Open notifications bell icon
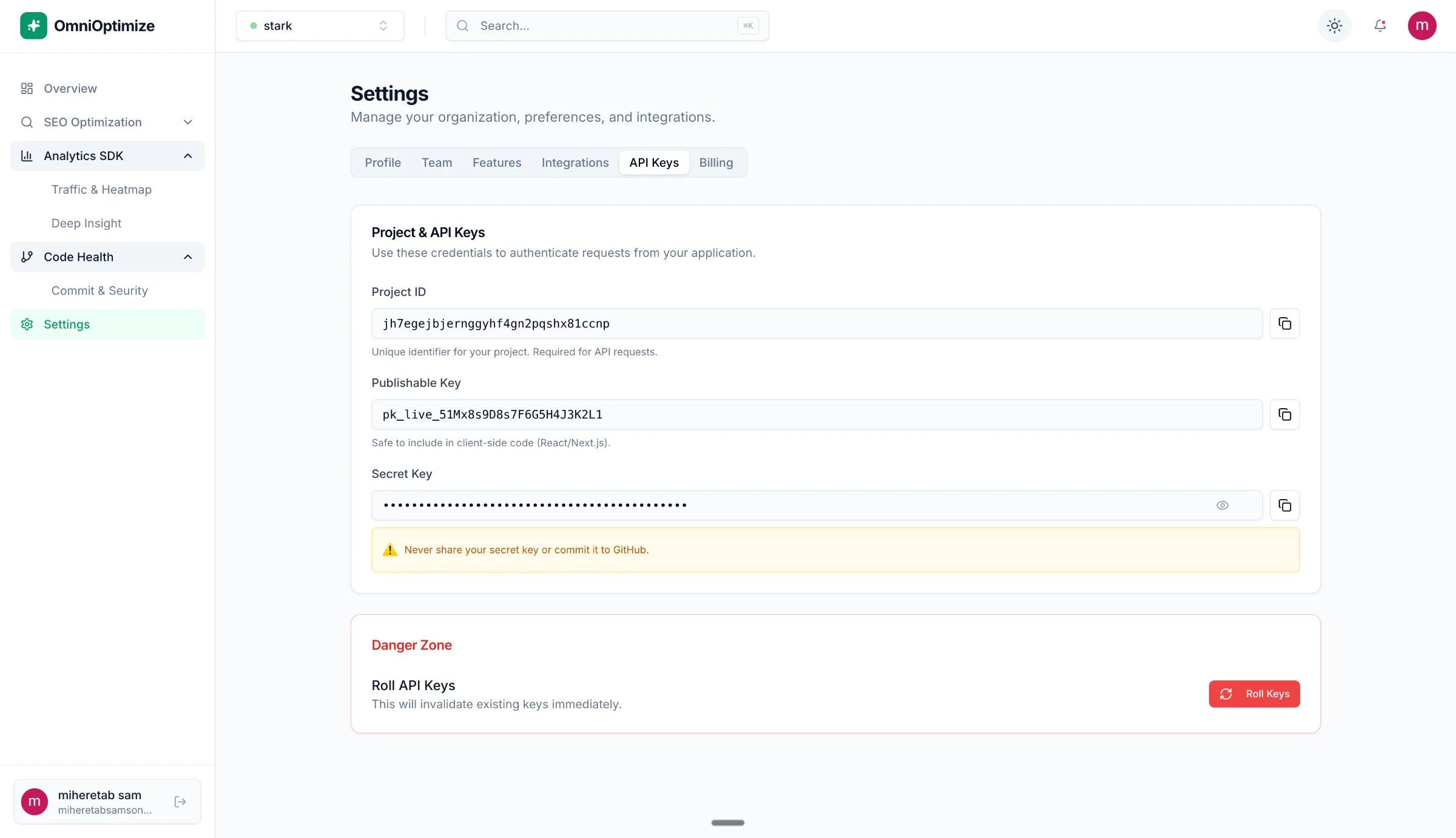This screenshot has height=838, width=1456. (x=1380, y=25)
